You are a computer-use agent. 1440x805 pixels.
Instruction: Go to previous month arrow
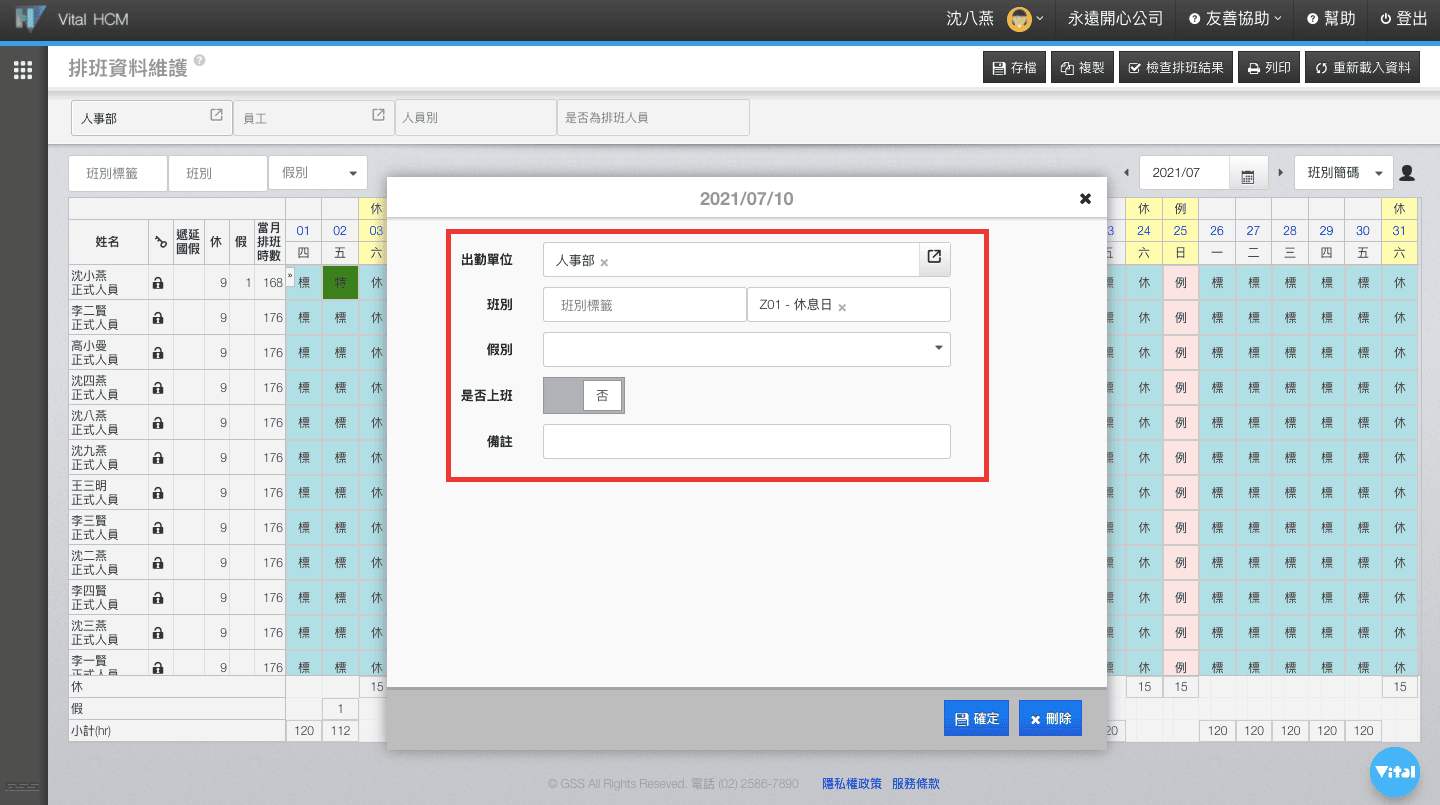click(x=1127, y=173)
